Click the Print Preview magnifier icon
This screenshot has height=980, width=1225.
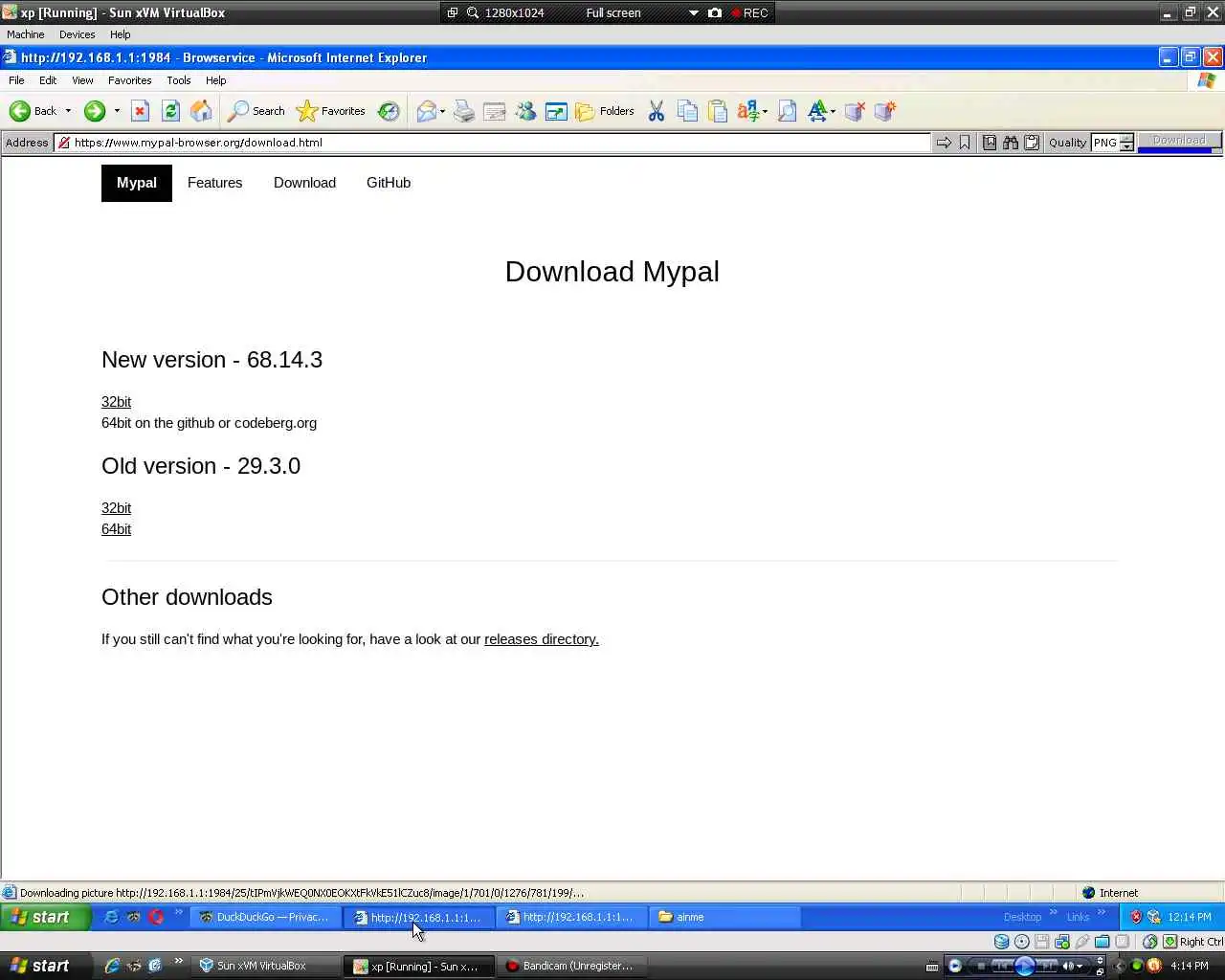(x=787, y=111)
